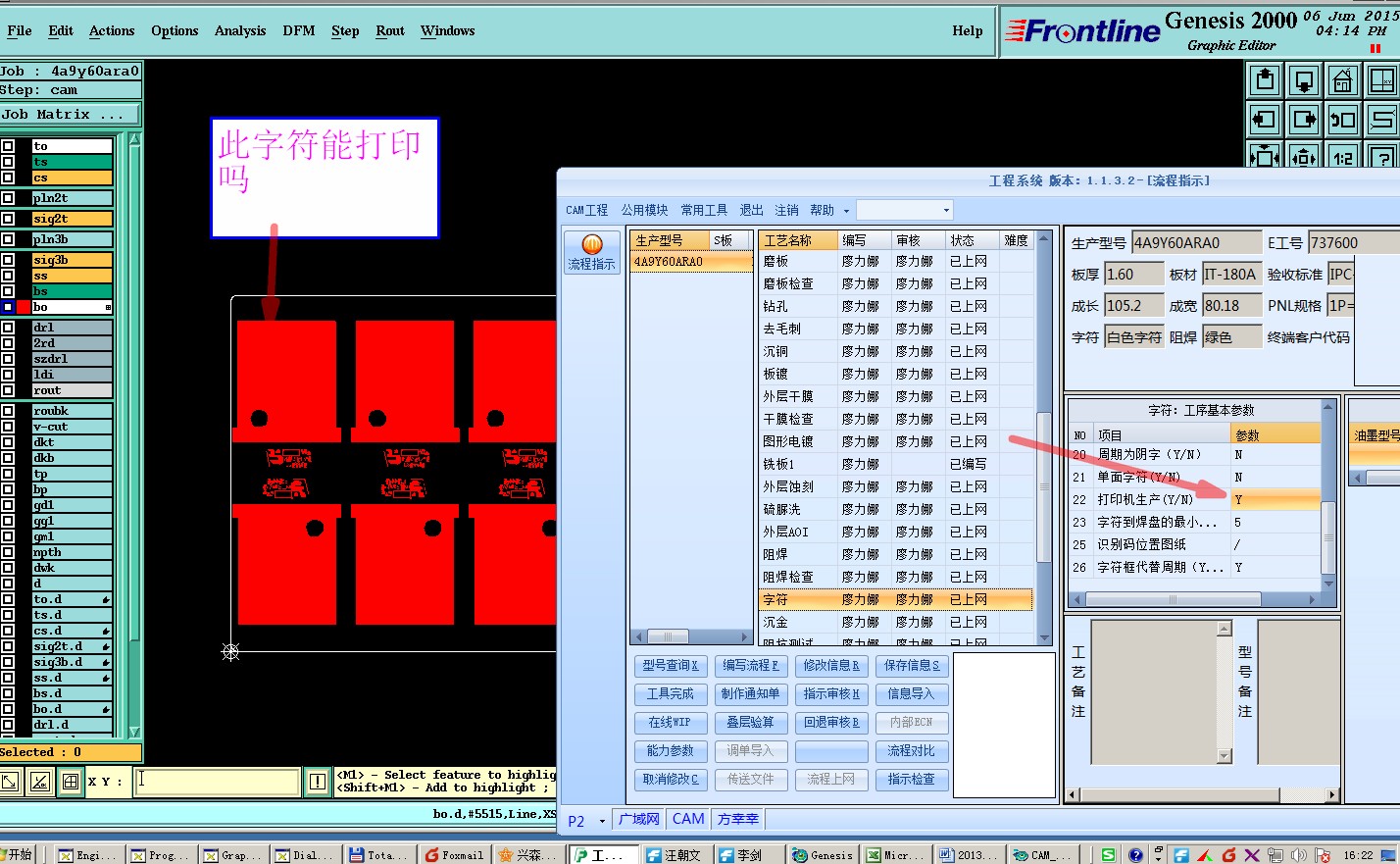
Task: Toggle the checkbox for layer pln2t
Action: click(8, 198)
